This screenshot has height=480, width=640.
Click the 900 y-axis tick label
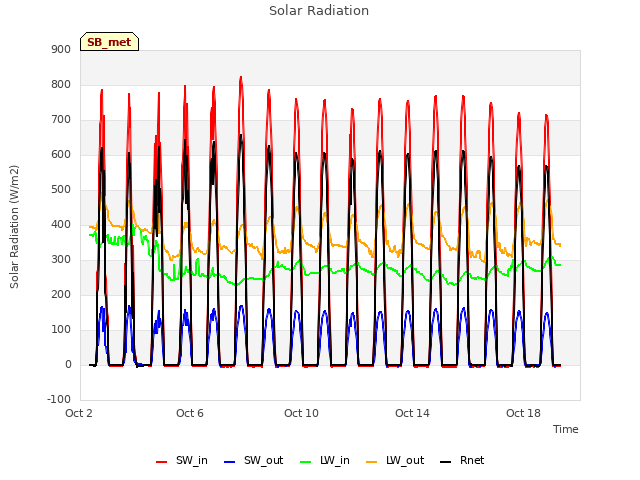61,50
